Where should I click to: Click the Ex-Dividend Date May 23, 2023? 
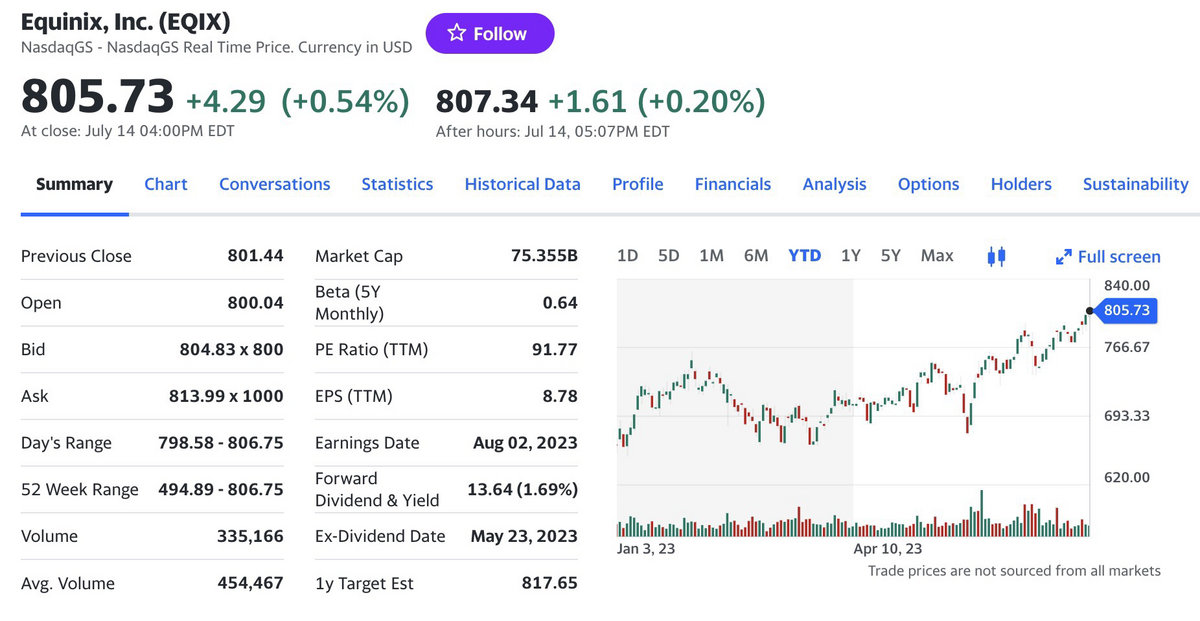click(524, 536)
